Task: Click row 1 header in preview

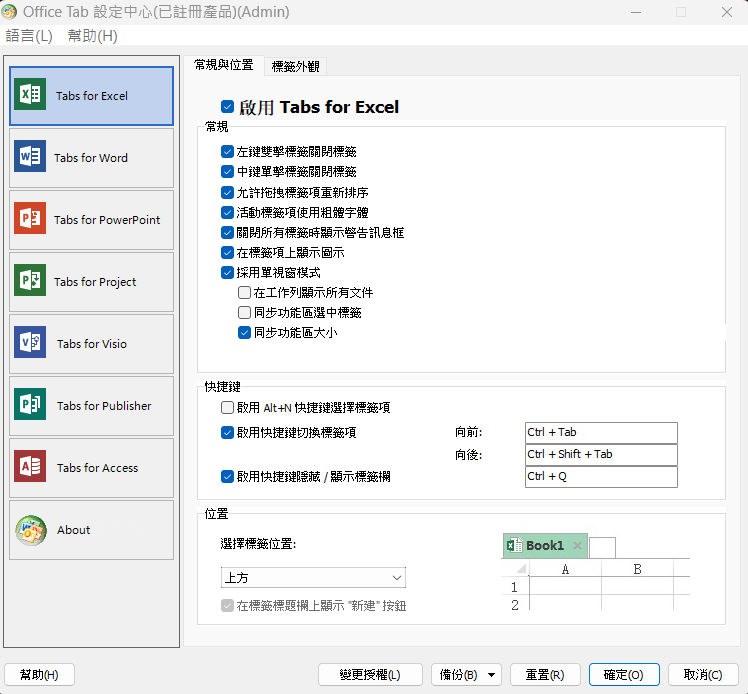Action: point(515,586)
